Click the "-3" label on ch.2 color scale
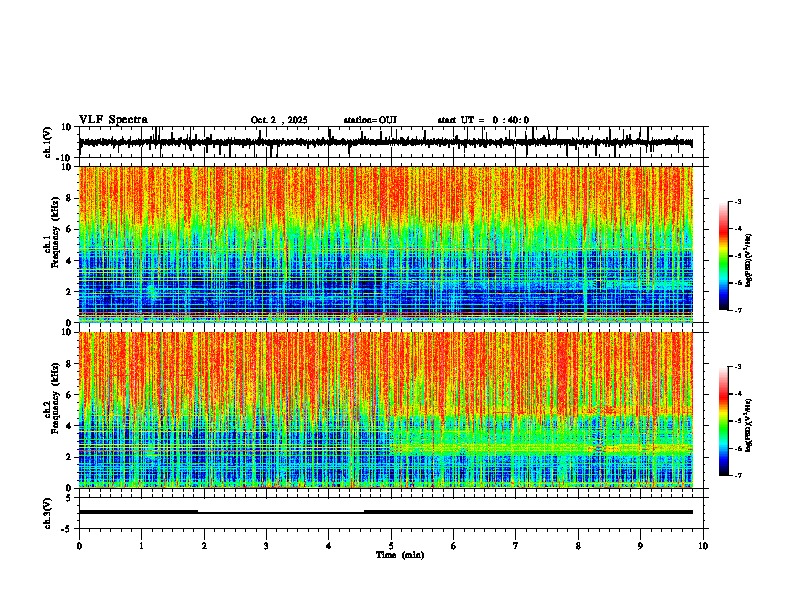 (x=738, y=367)
